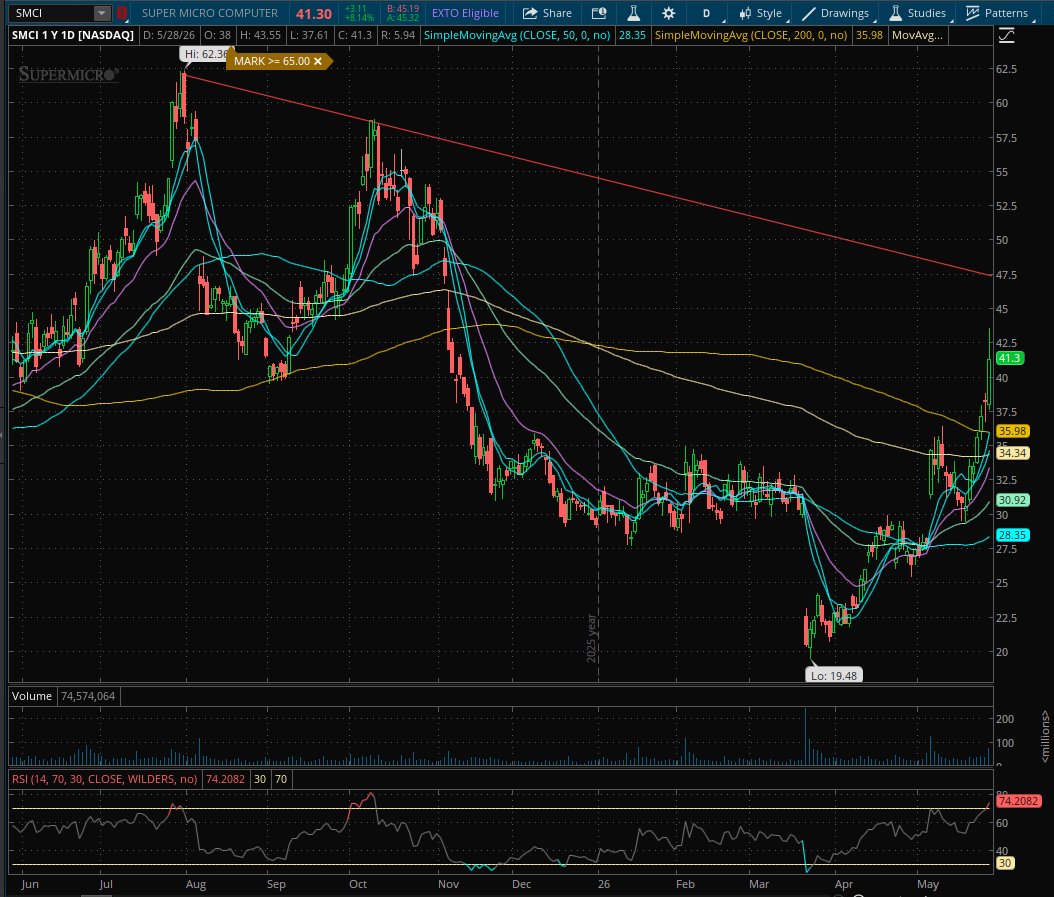Screen dimensions: 1054x897
Task: Open chart settings gear icon
Action: pos(668,13)
